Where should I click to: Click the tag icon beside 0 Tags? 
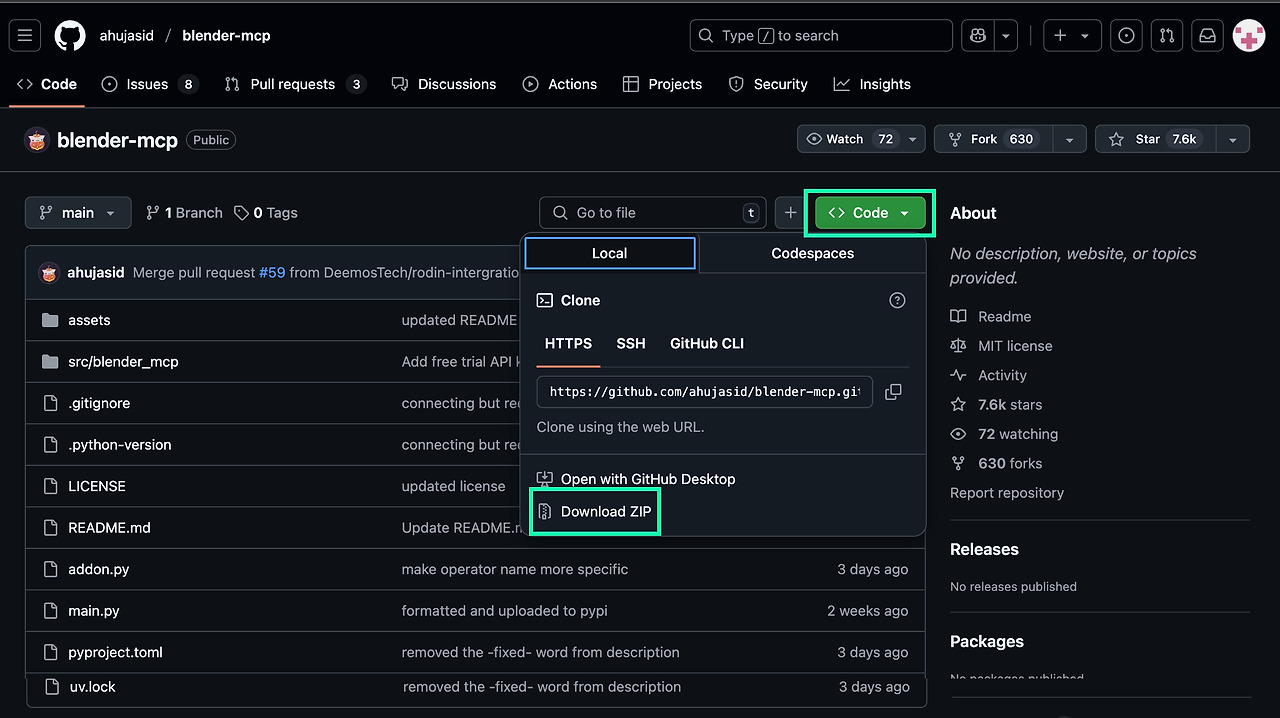[241, 213]
